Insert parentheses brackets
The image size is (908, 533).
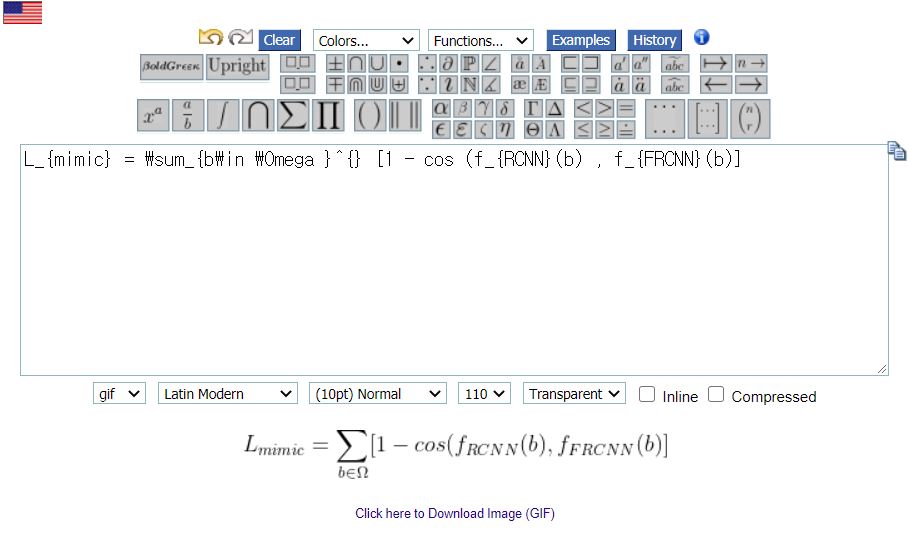(369, 115)
